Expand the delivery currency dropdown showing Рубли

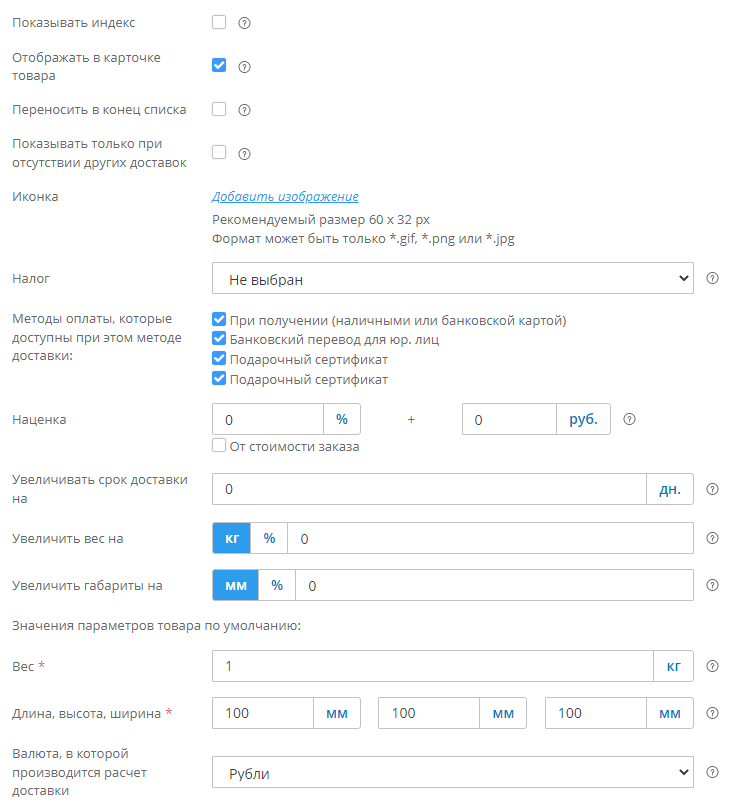453,773
